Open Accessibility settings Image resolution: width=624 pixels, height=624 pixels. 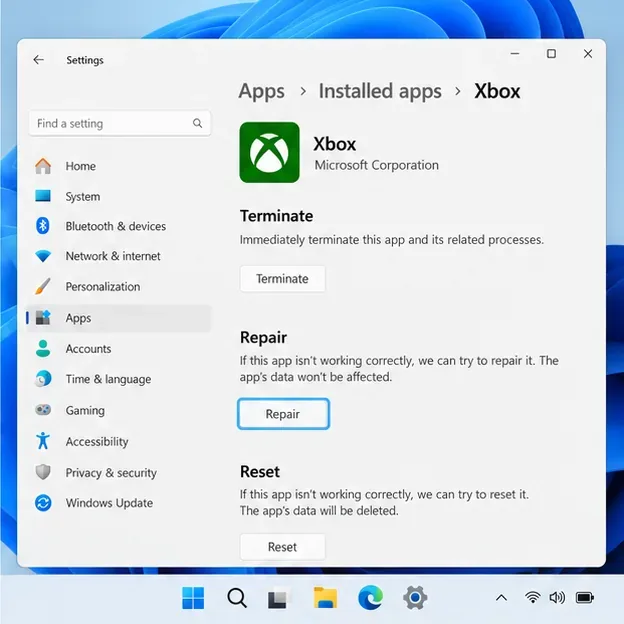[119, 441]
